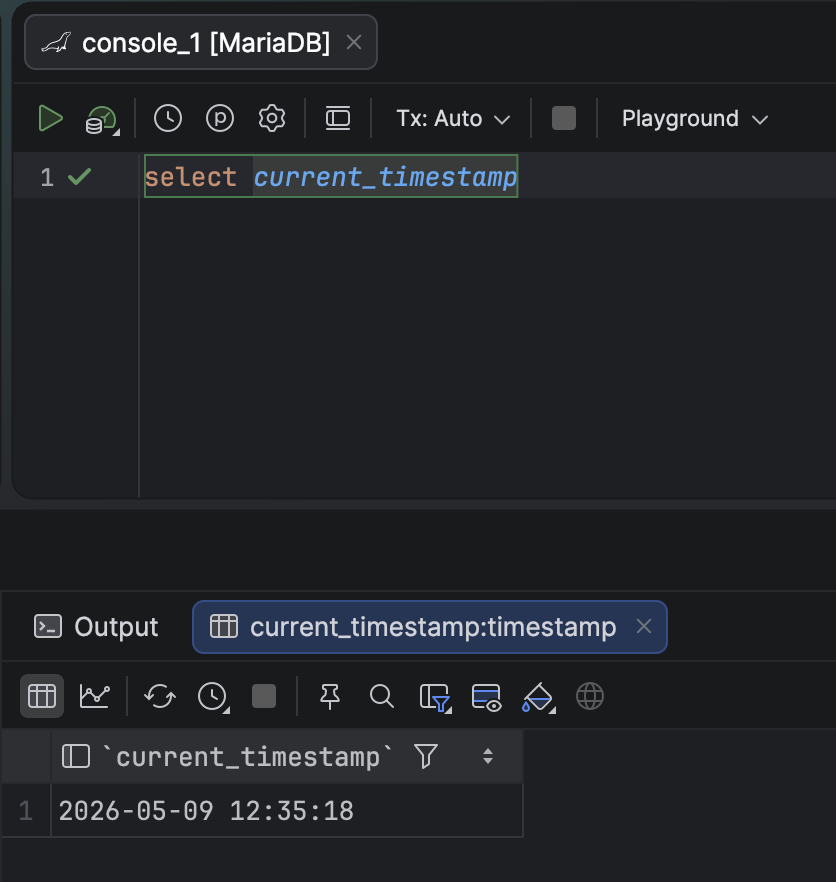This screenshot has height=882, width=836.
Task: Switch to the Output tab
Action: [x=96, y=627]
